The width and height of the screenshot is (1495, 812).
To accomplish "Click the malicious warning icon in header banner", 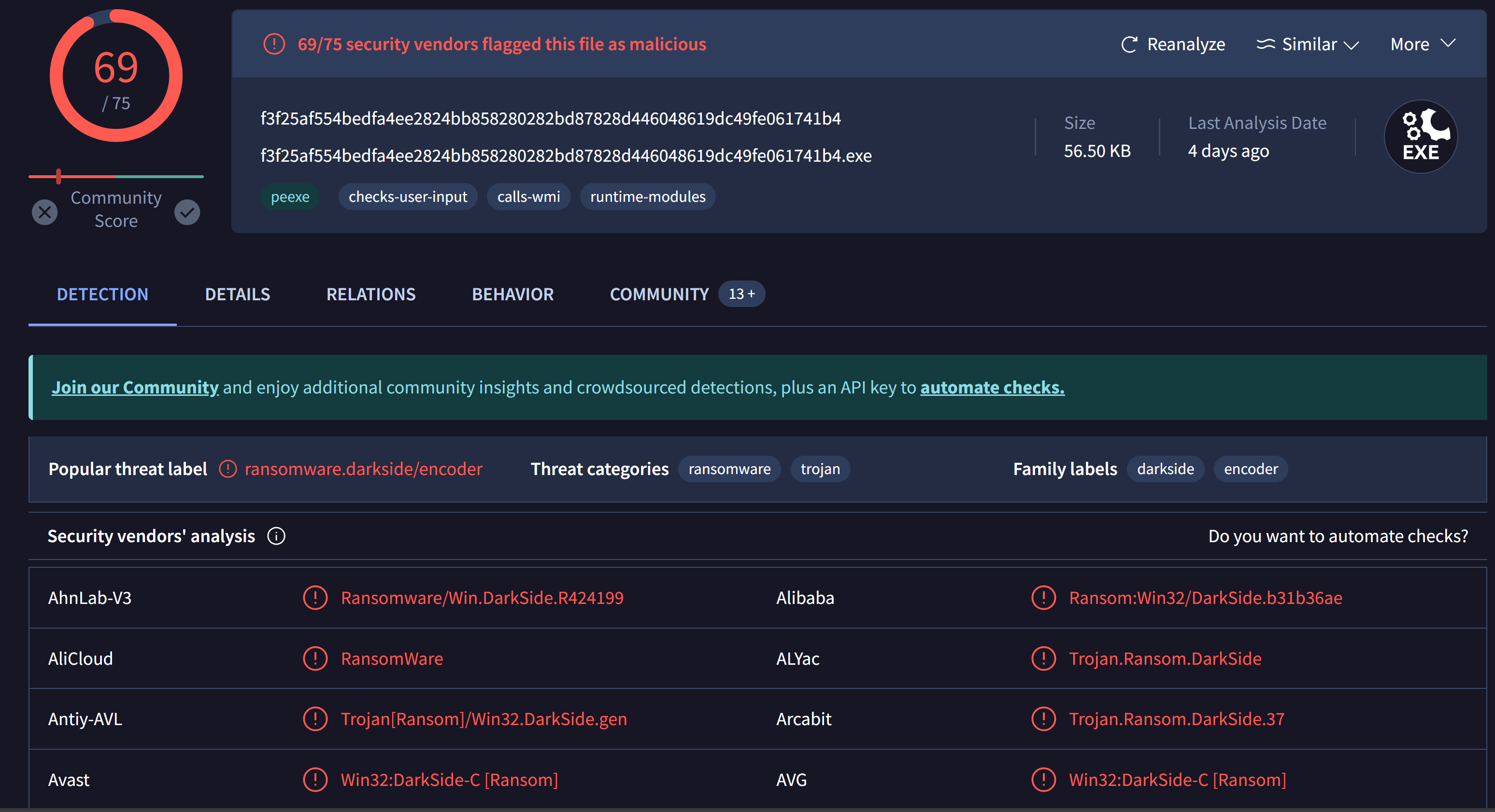I will pyautogui.click(x=274, y=44).
